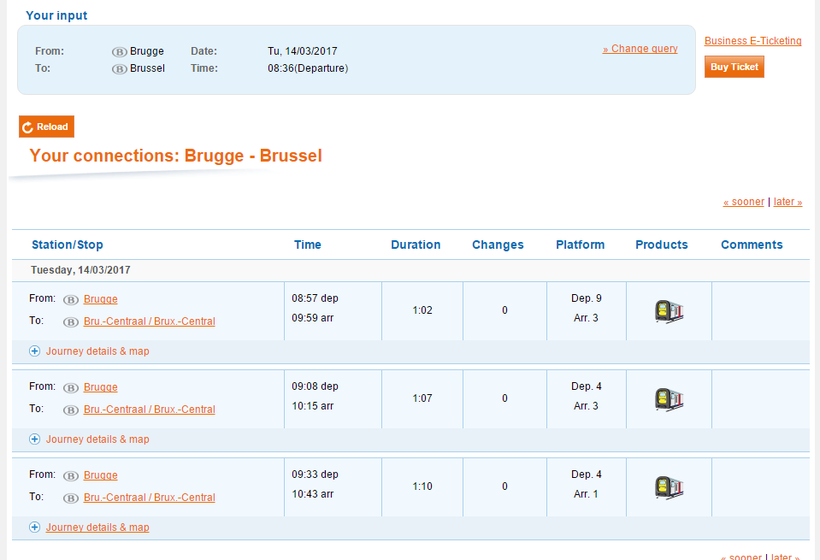The width and height of the screenshot is (820, 560).
Task: Click the Duration column header
Action: point(415,245)
